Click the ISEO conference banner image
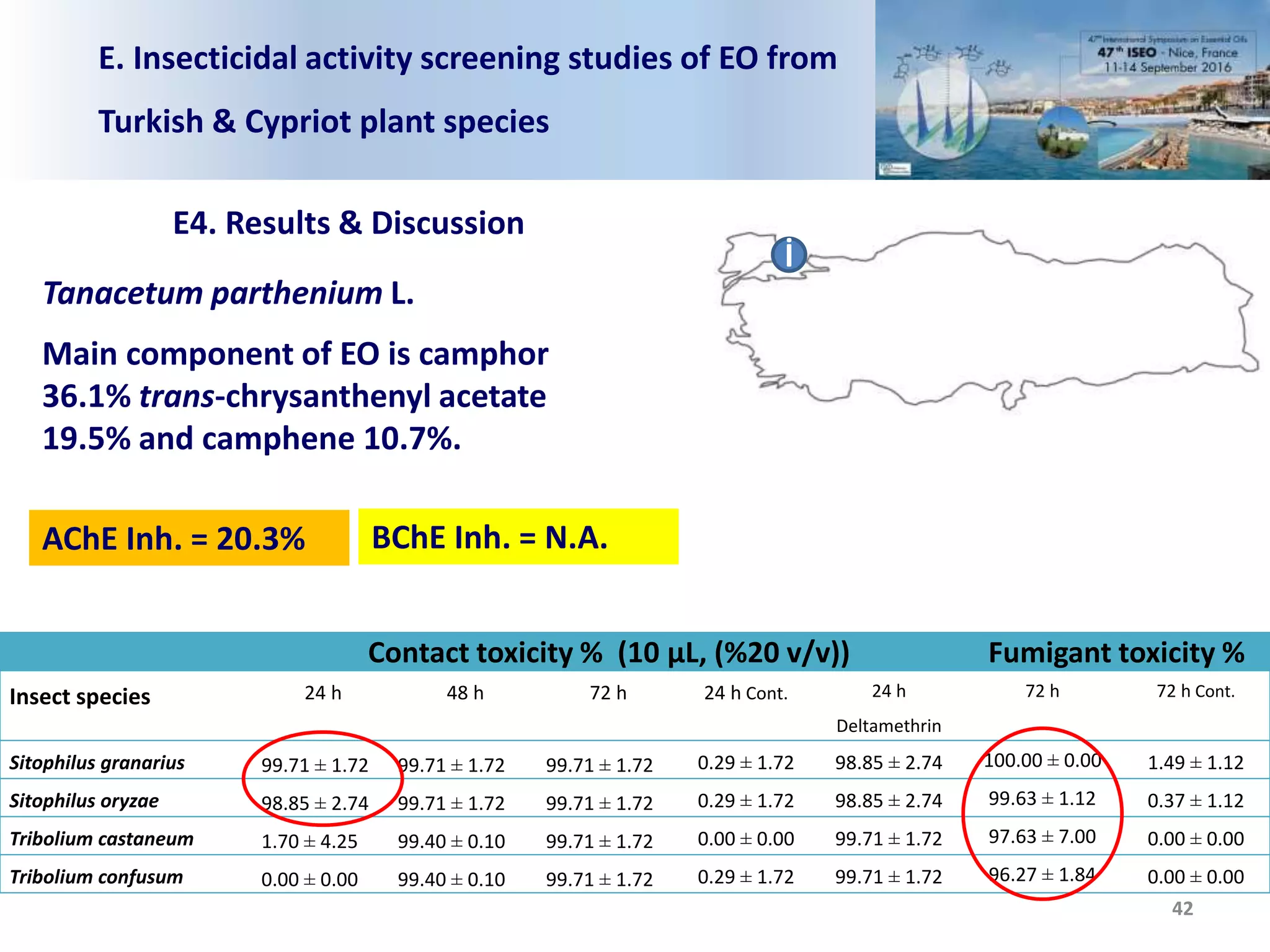This screenshot has width=1270, height=952. (x=1072, y=90)
